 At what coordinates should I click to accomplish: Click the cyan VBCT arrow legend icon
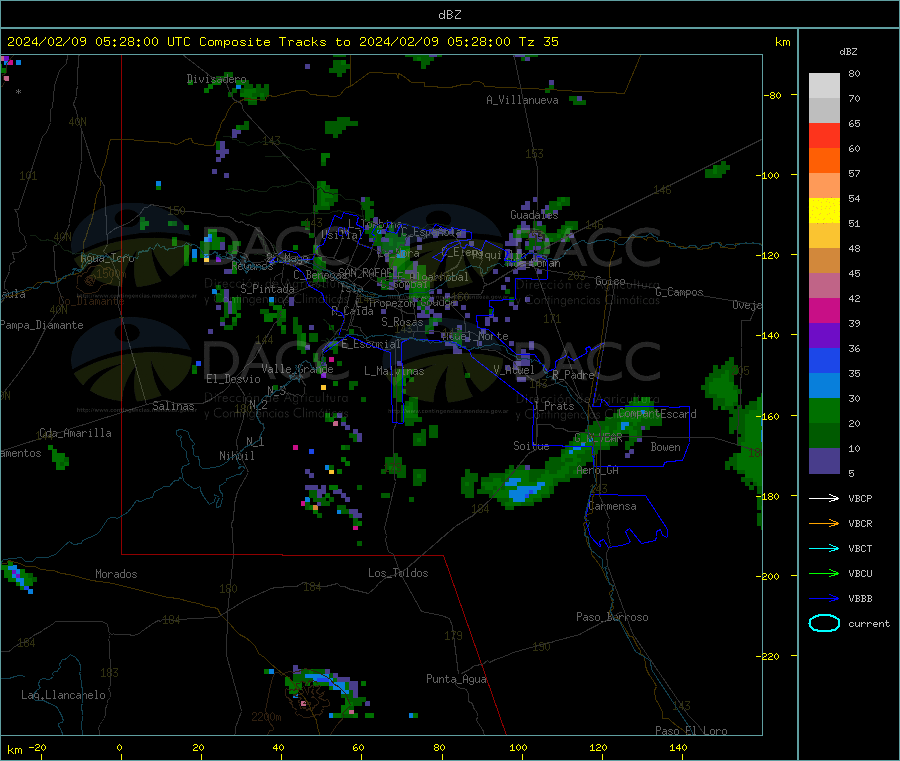tap(824, 549)
